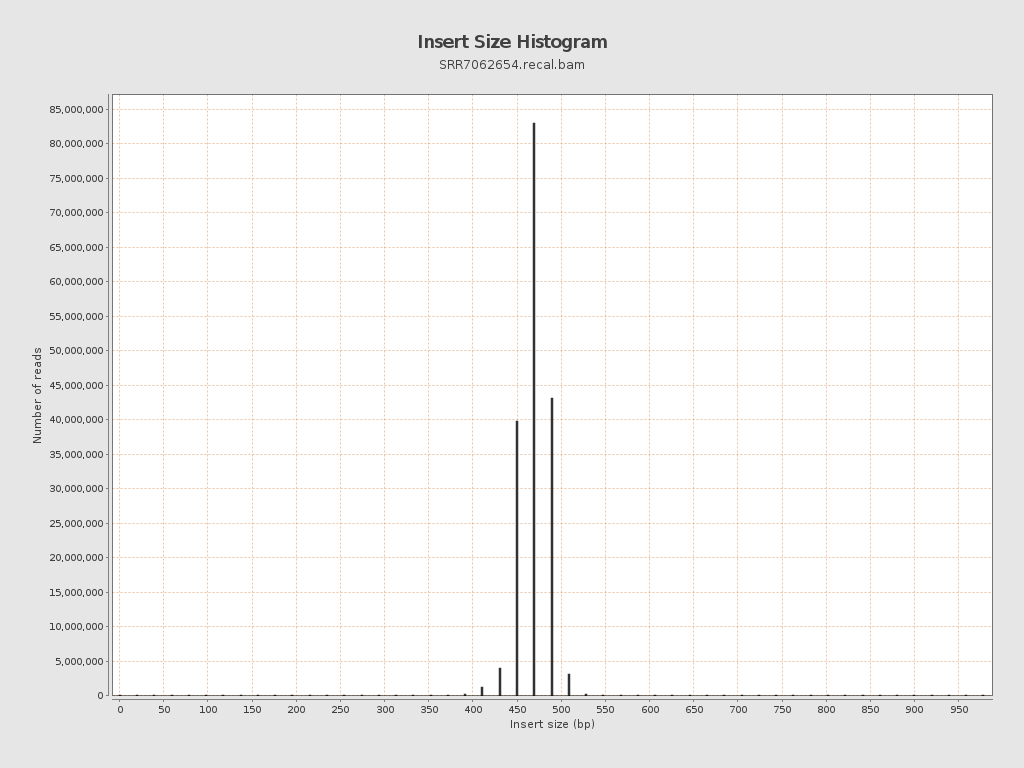Click the 35,000,000 y-axis label
The width and height of the screenshot is (1024, 768).
click(x=76, y=454)
